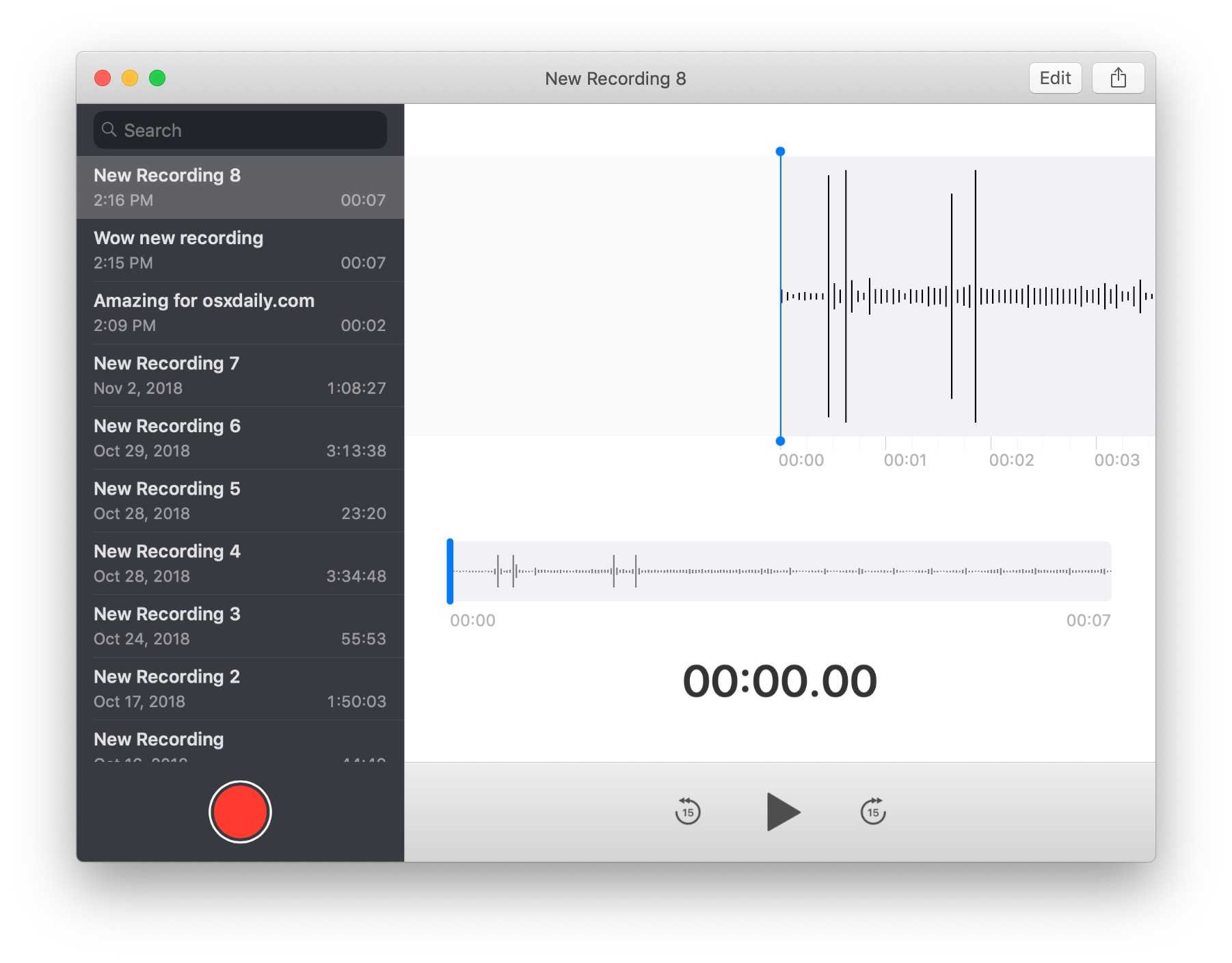Click the 00:07 end time label
Viewport: 1232px width, 963px height.
point(1088,620)
